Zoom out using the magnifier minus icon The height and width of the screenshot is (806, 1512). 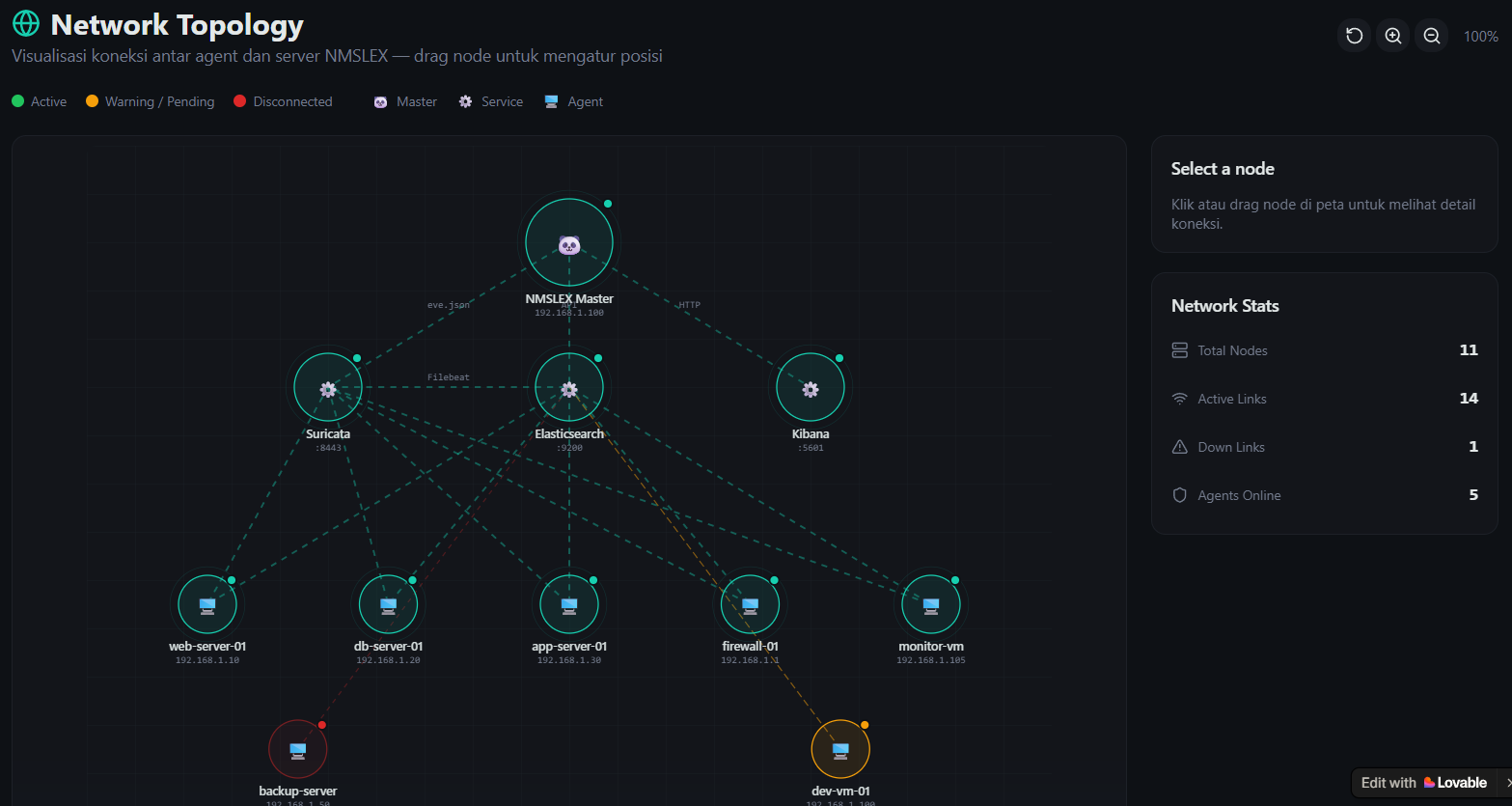(x=1431, y=35)
